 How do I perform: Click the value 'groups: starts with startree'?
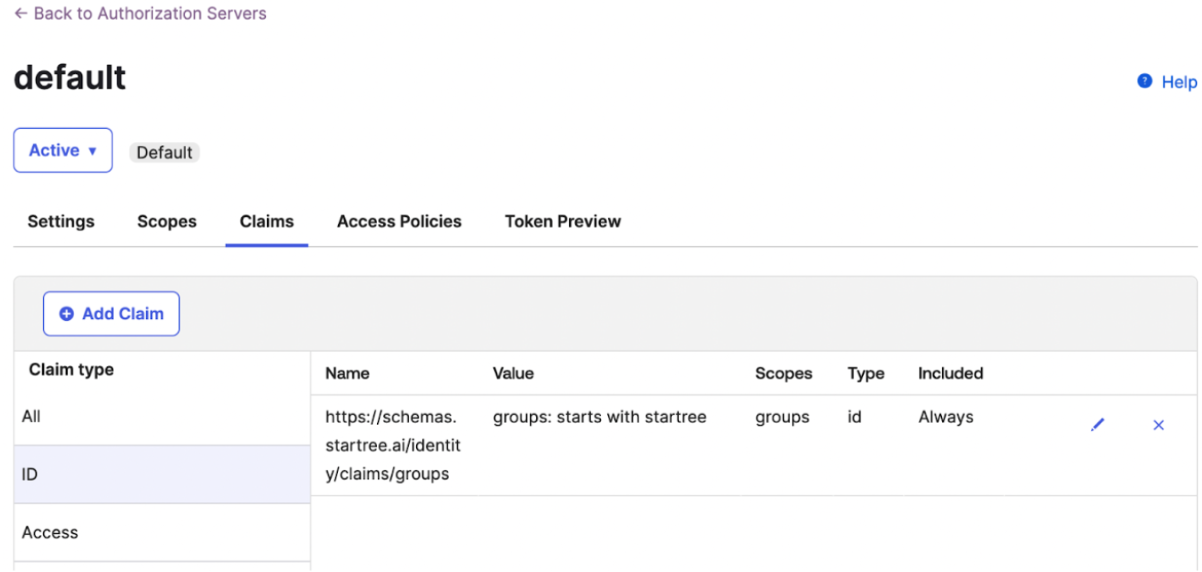(600, 417)
